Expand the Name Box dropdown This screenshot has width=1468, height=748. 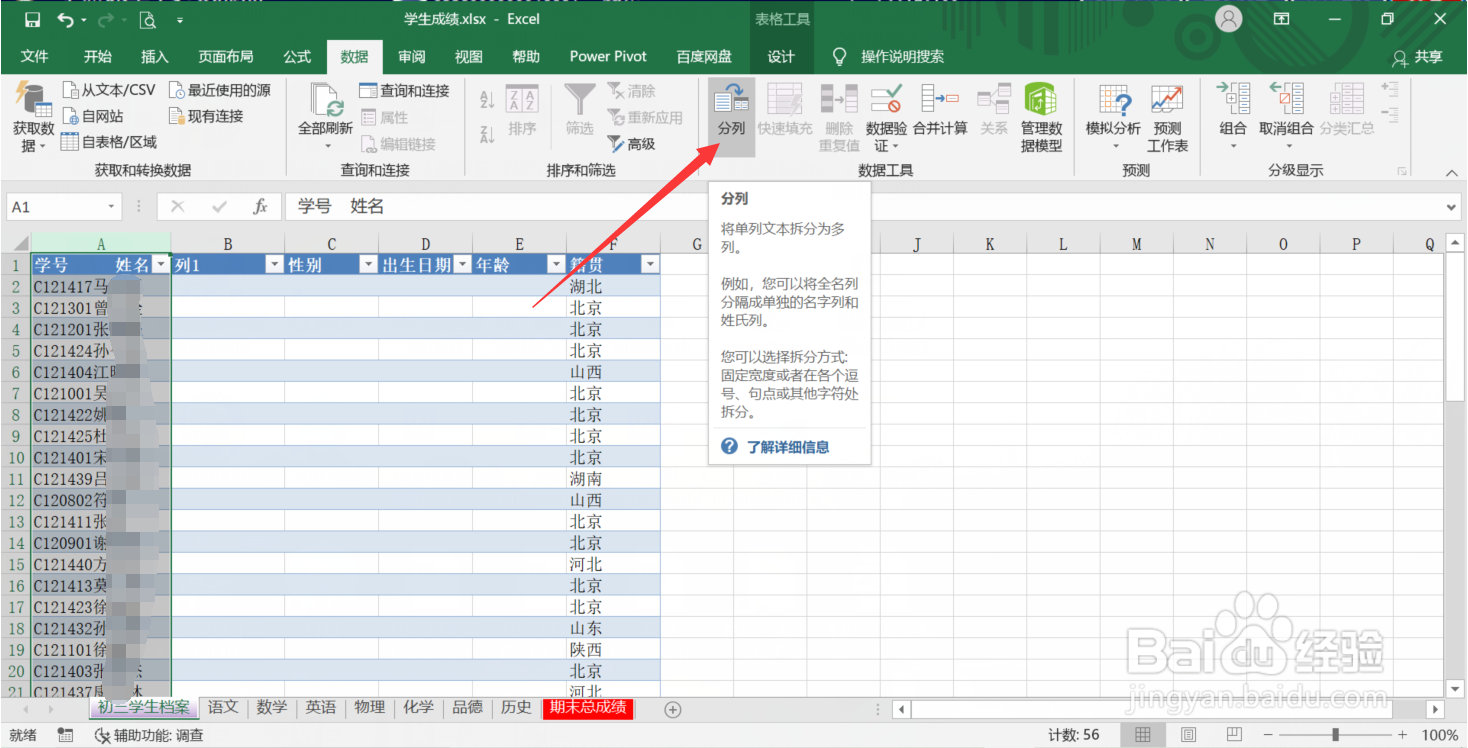point(112,207)
